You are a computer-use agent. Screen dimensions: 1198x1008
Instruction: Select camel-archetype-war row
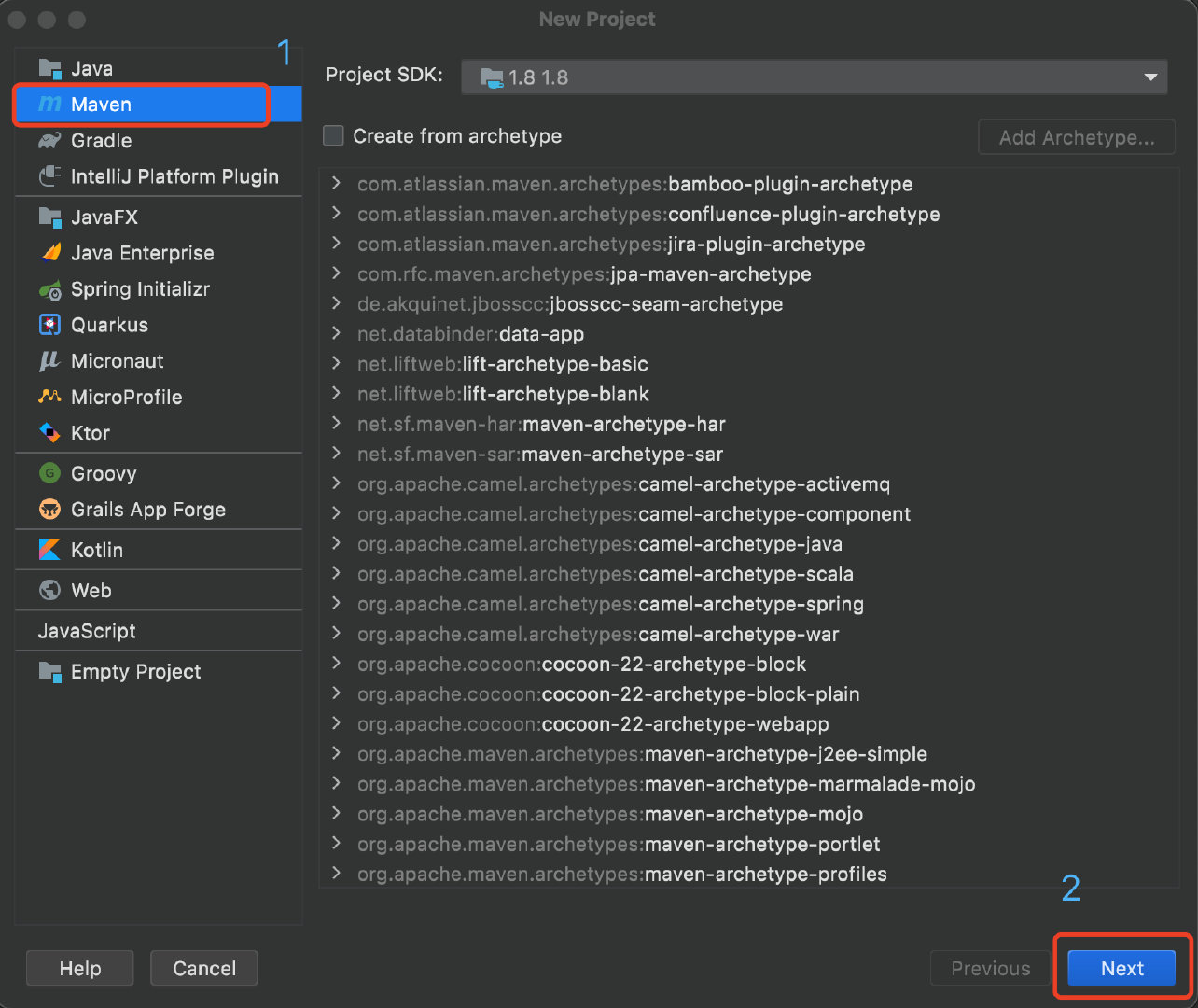748,634
